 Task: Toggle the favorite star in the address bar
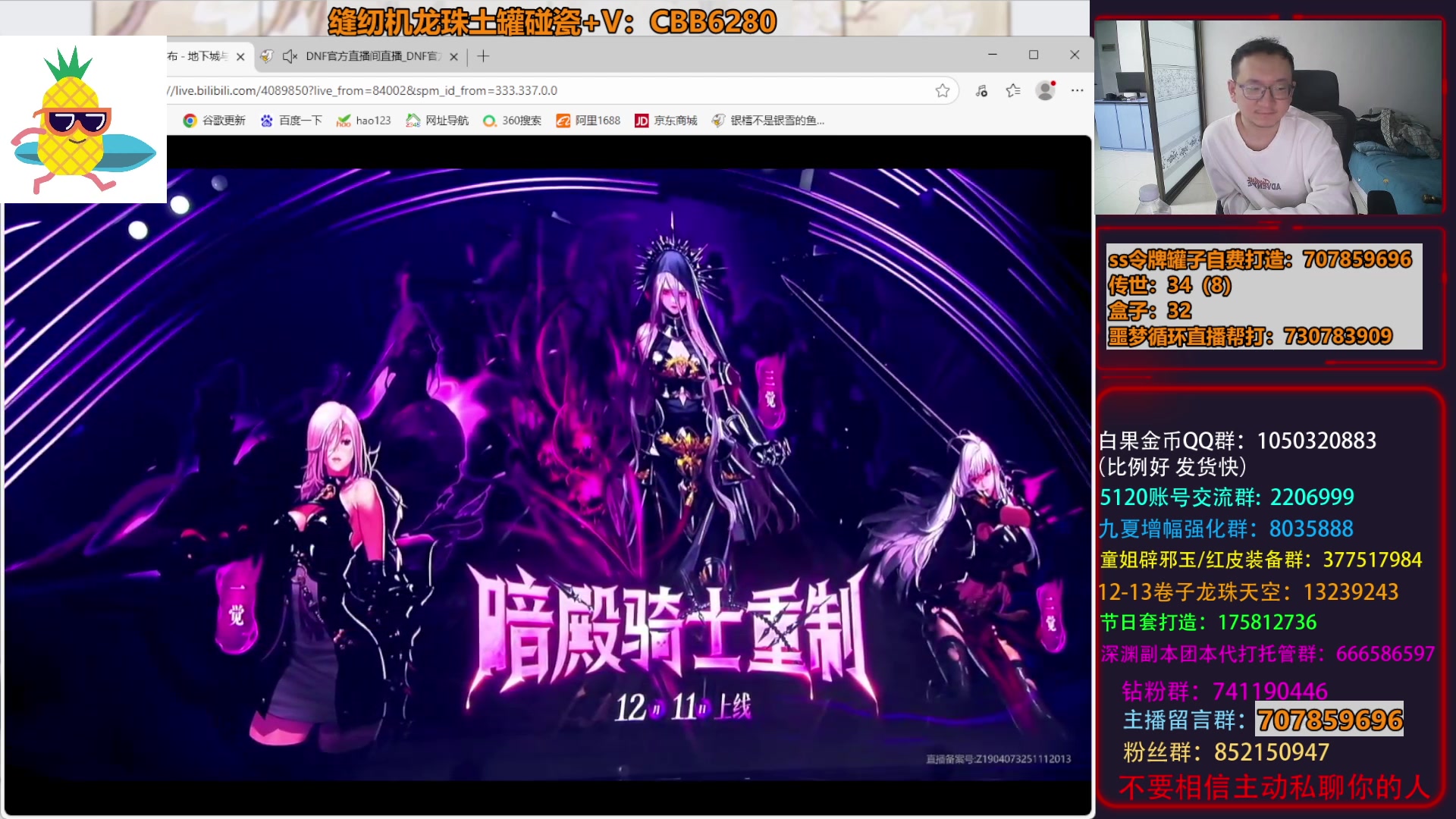(x=943, y=90)
